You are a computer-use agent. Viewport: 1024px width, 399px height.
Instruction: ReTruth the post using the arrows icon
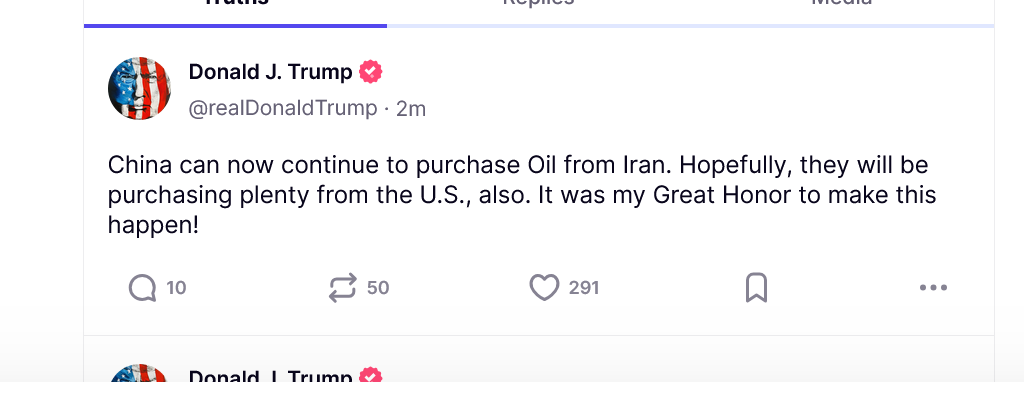tap(343, 288)
